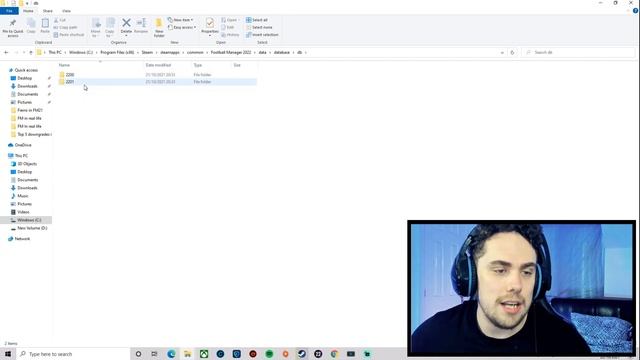
Task: Open Properties from the ribbon
Action: tap(210, 27)
